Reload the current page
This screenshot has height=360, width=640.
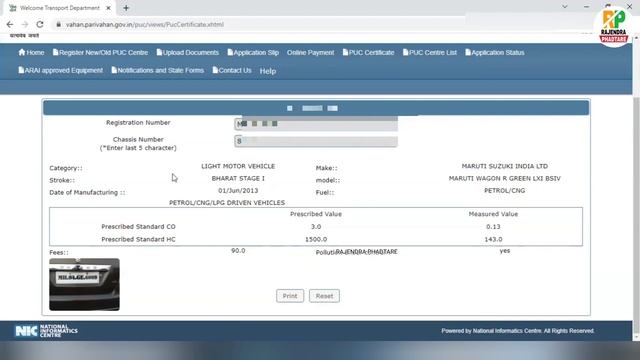pos(40,24)
